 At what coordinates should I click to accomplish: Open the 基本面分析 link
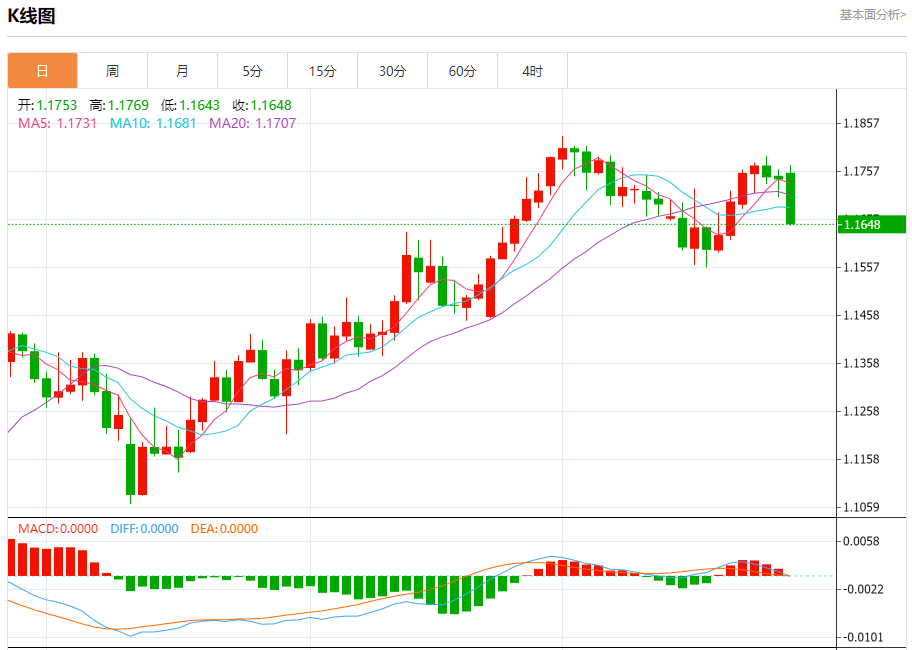pyautogui.click(x=872, y=15)
